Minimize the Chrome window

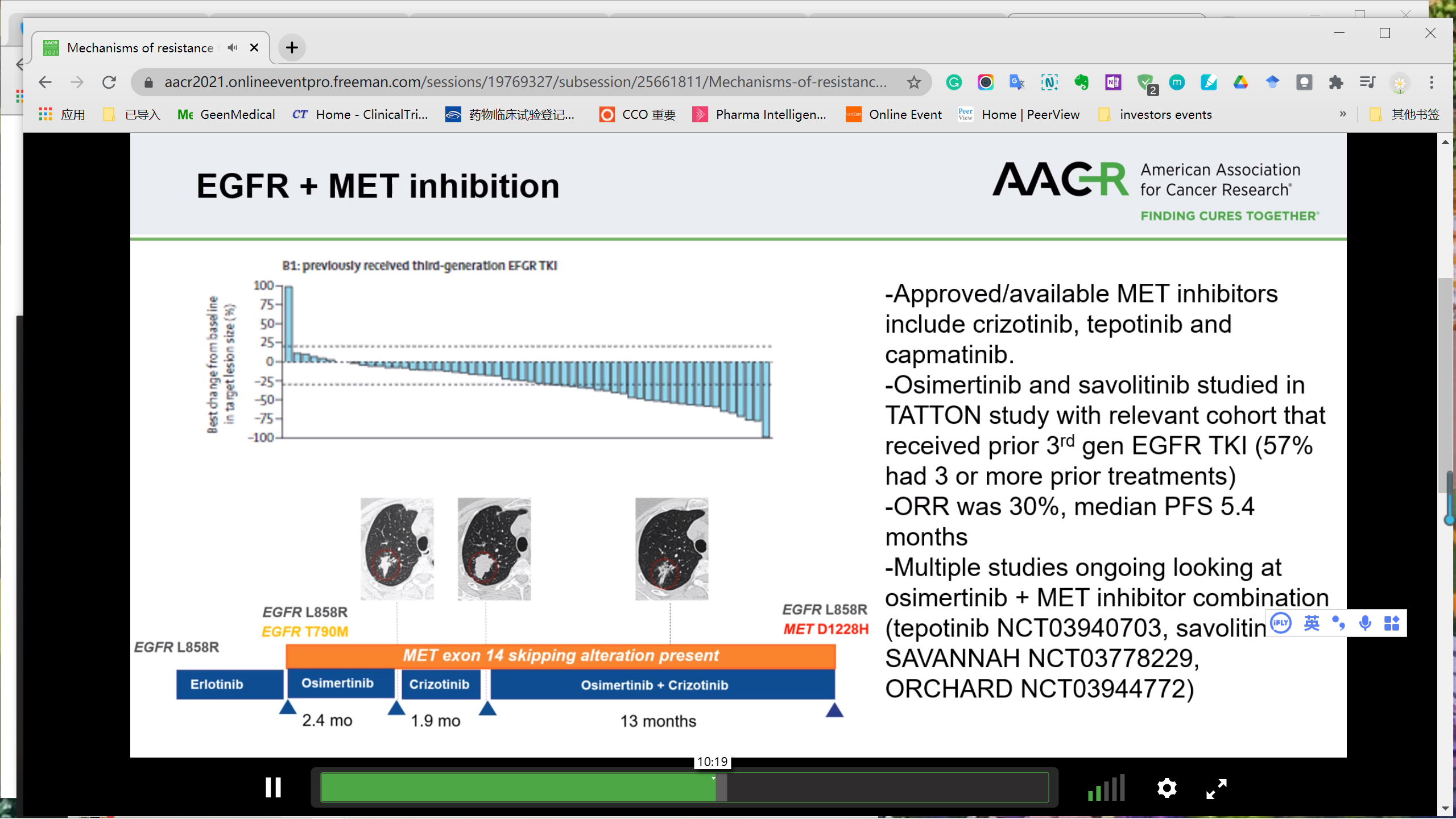pyautogui.click(x=1339, y=33)
